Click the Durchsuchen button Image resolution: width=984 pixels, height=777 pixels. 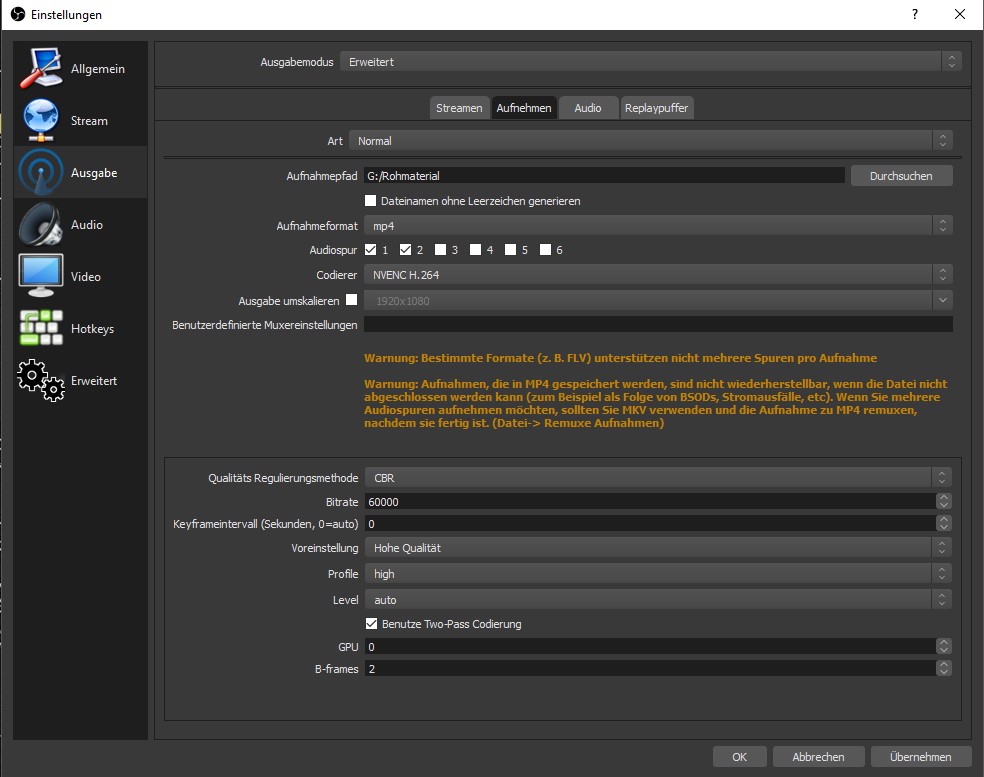[x=901, y=176]
